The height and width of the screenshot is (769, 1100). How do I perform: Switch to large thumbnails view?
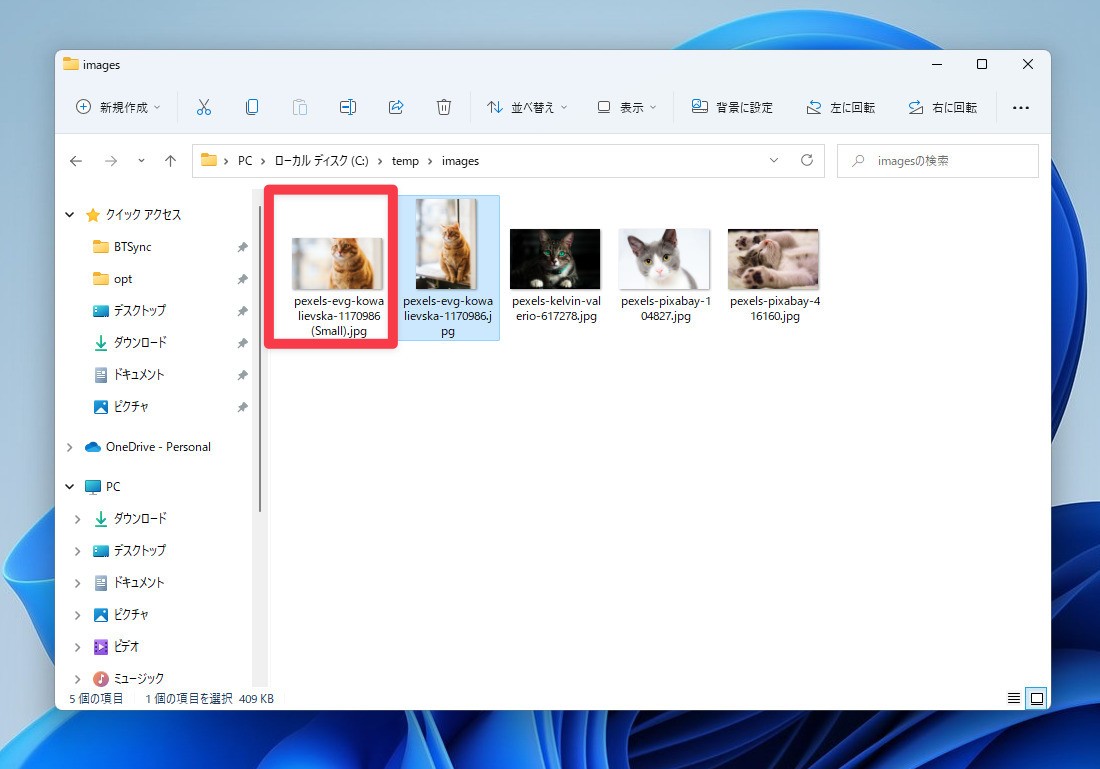(1037, 698)
